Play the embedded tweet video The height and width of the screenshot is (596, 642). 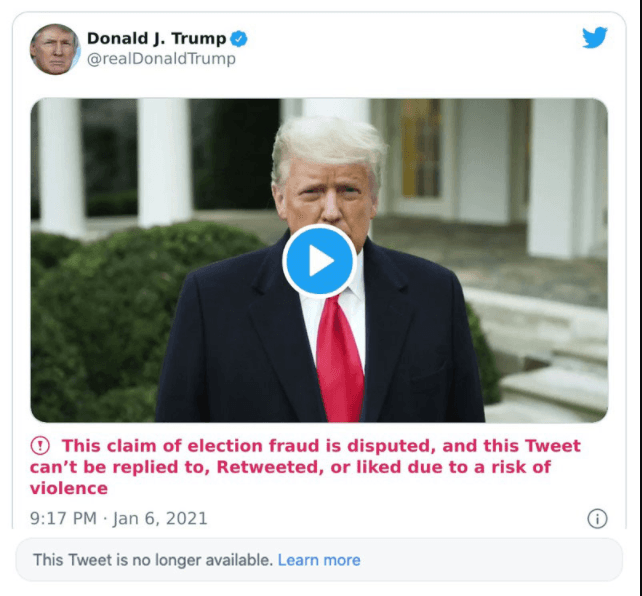click(x=319, y=261)
